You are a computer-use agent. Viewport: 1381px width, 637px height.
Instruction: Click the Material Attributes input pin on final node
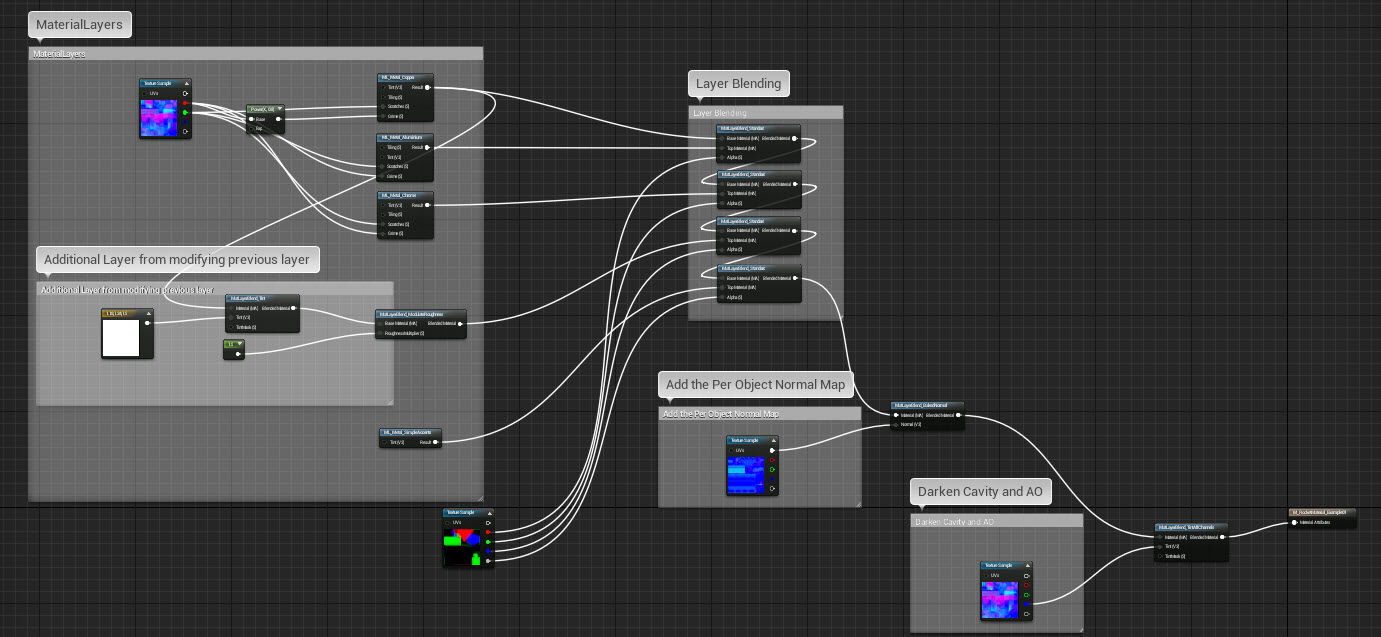(1295, 522)
